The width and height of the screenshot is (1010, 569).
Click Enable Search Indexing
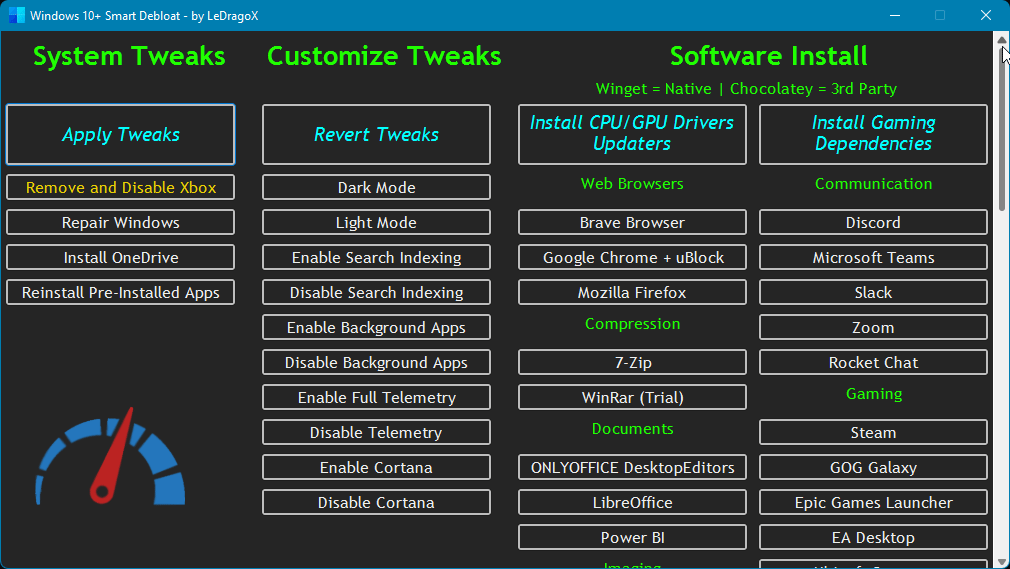(x=376, y=257)
